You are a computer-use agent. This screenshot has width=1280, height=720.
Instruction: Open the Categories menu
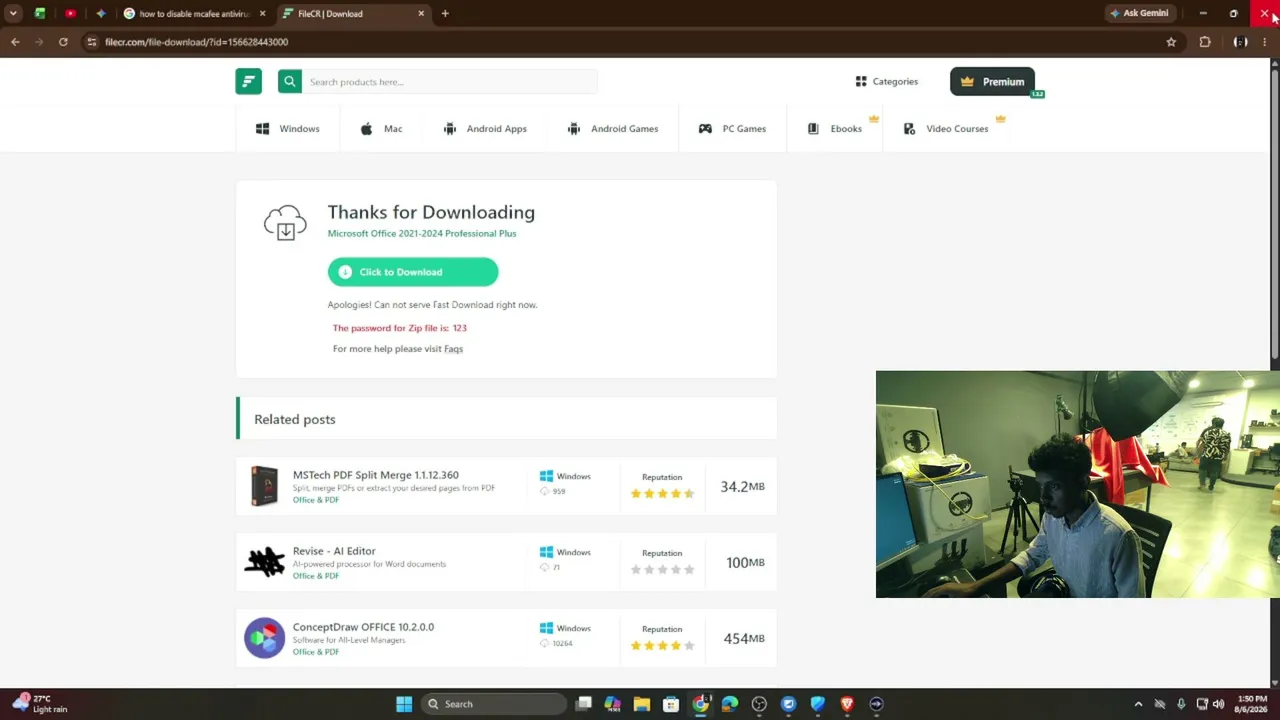(887, 82)
